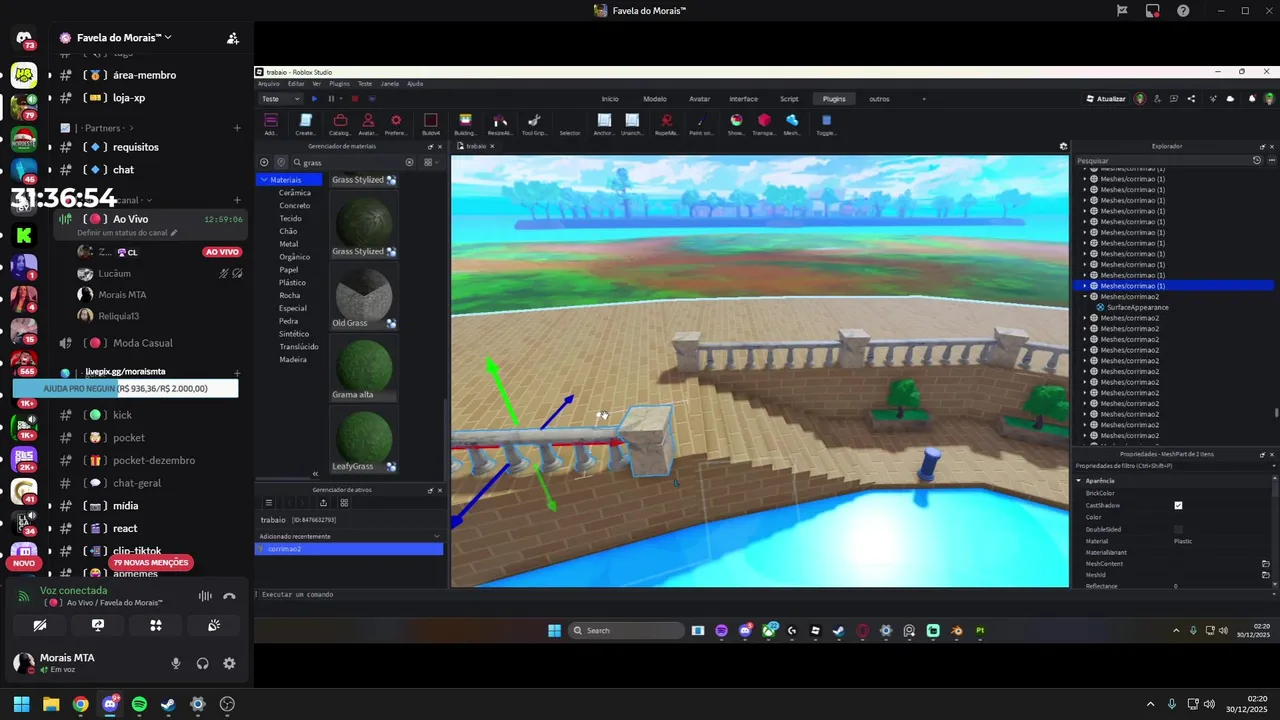1280x720 pixels.
Task: Click the Explorer Pesquisar search field
Action: [1162, 160]
